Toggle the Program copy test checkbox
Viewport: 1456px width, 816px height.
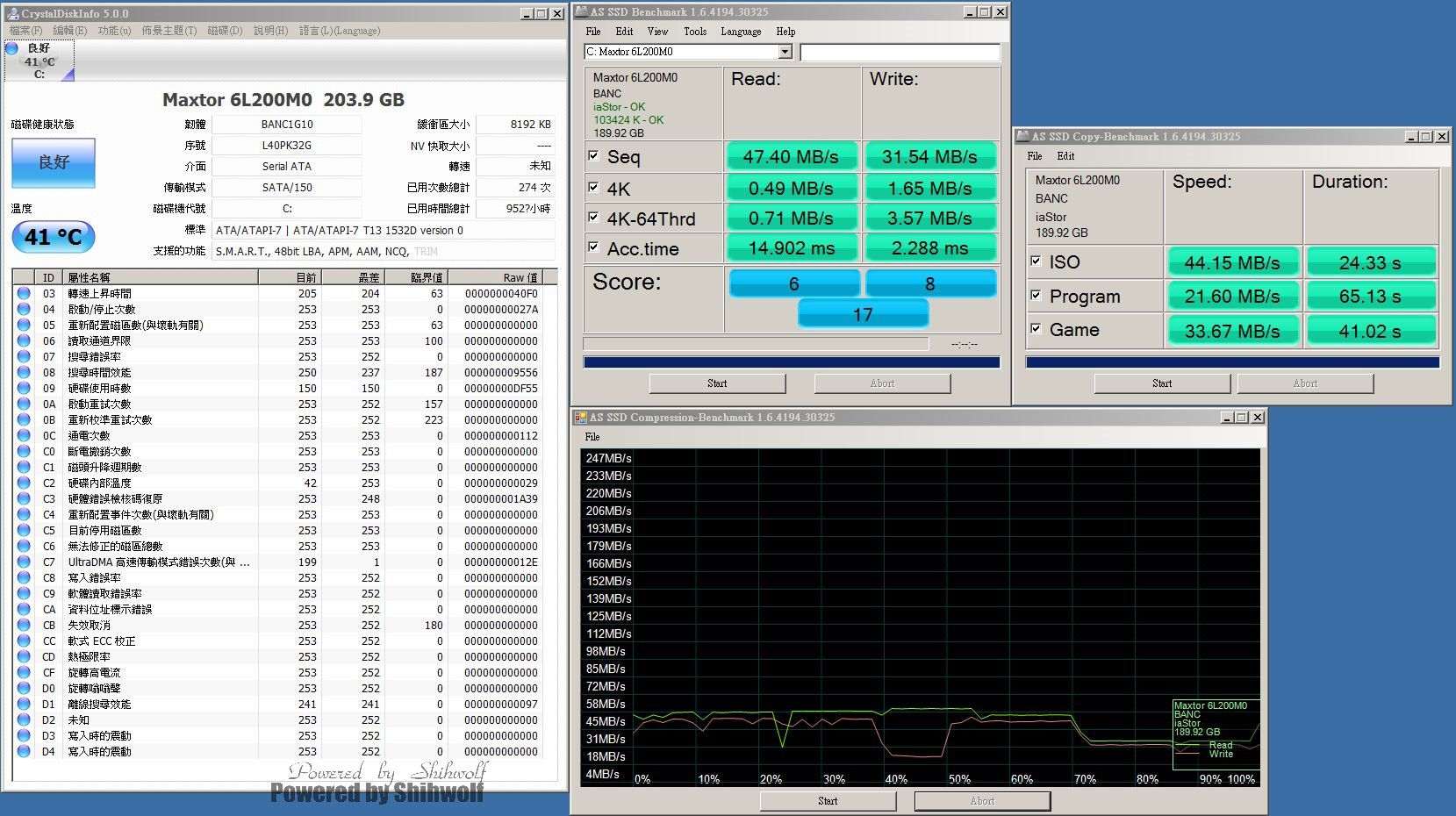click(x=1036, y=296)
